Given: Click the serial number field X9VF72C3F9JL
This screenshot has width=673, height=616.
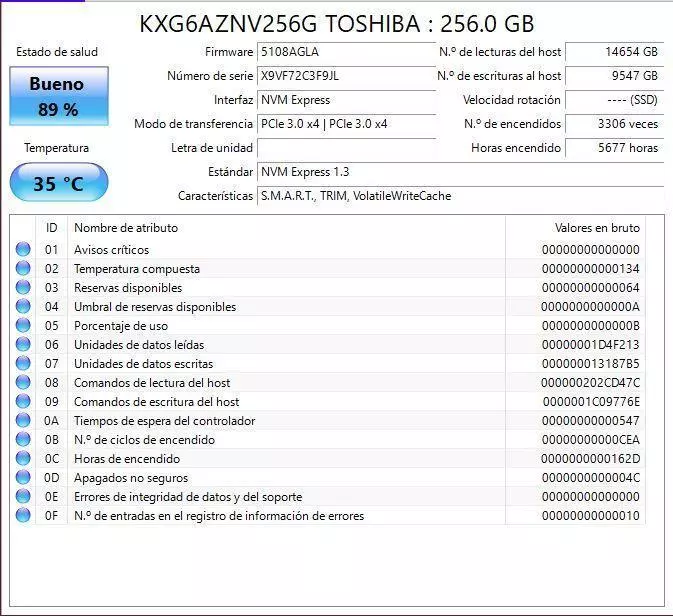Looking at the screenshot, I should coord(346,76).
